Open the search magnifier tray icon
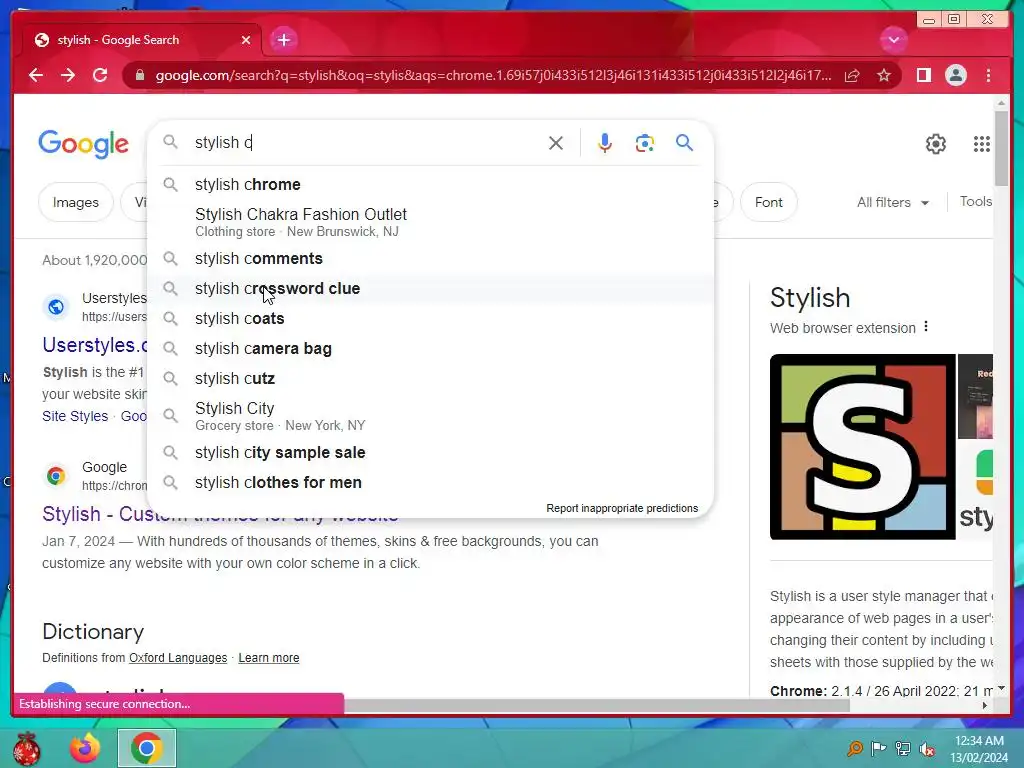This screenshot has height=768, width=1024. (854, 748)
